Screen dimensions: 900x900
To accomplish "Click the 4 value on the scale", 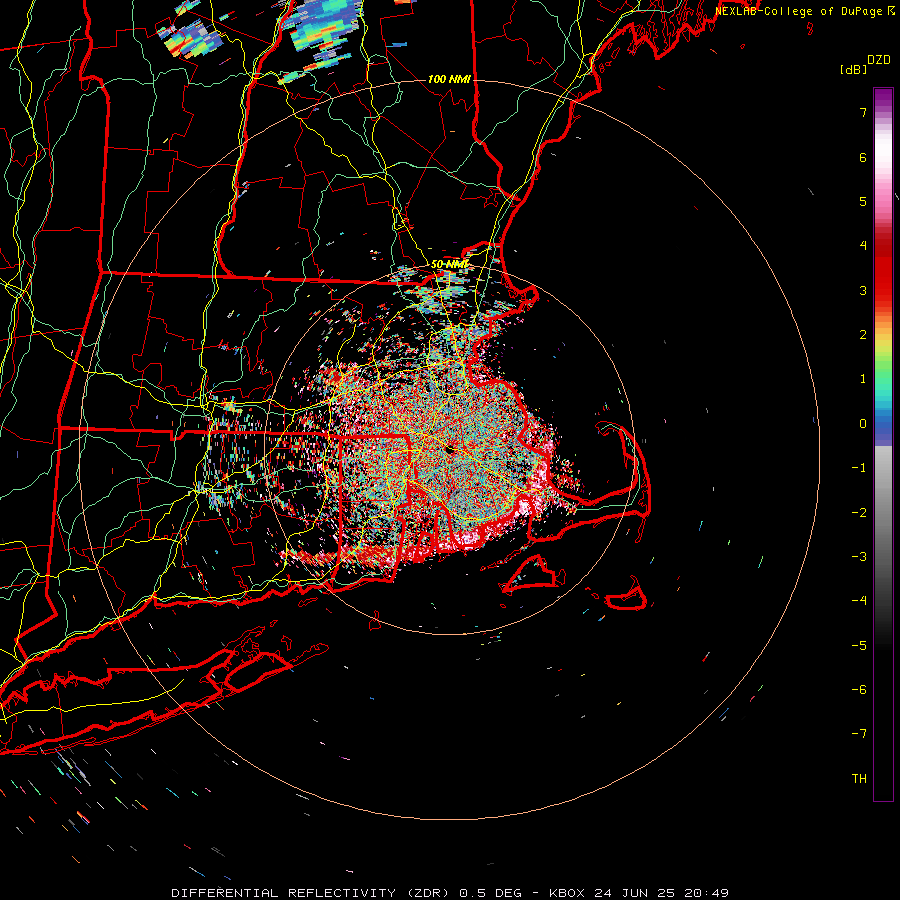I will 863,246.
